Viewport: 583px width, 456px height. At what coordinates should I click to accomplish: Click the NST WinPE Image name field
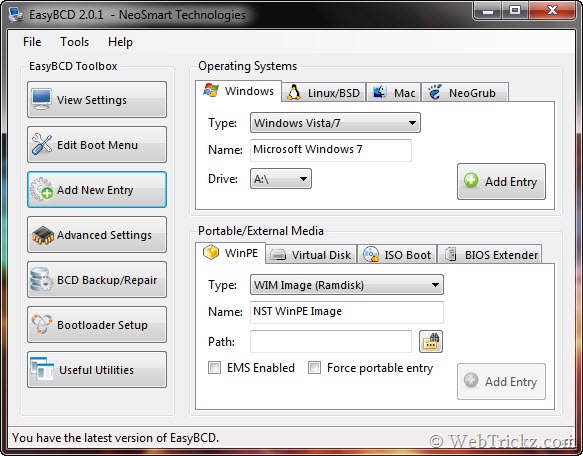click(347, 312)
